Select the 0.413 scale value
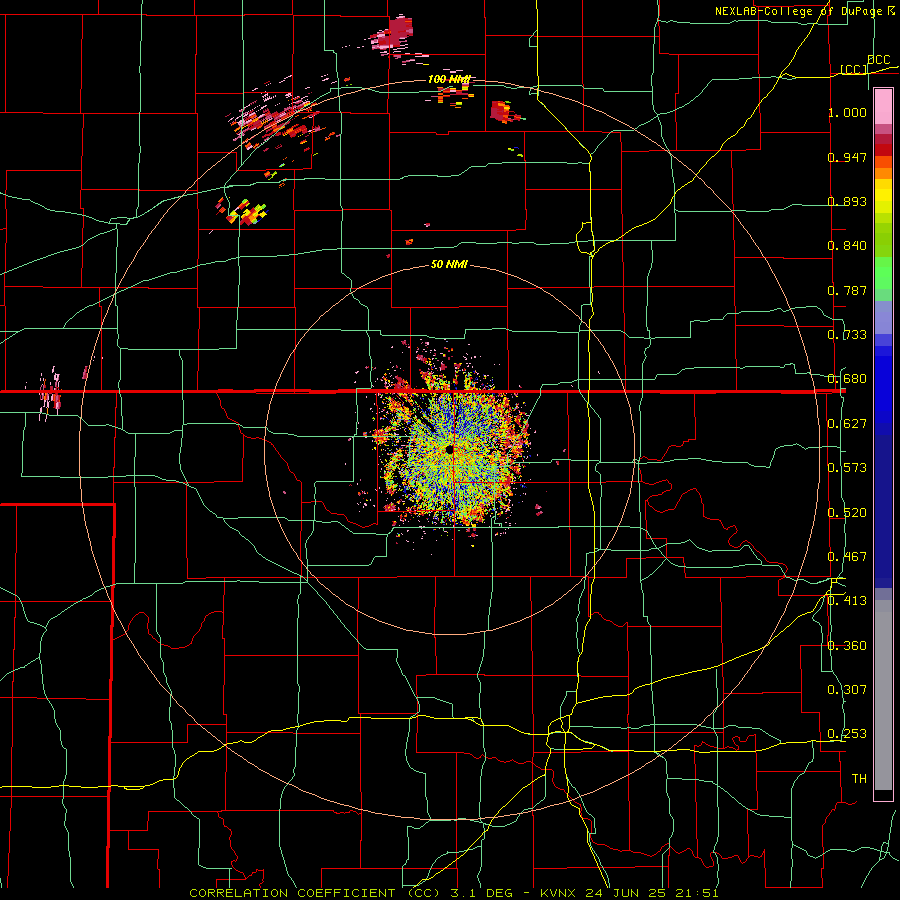 847,601
